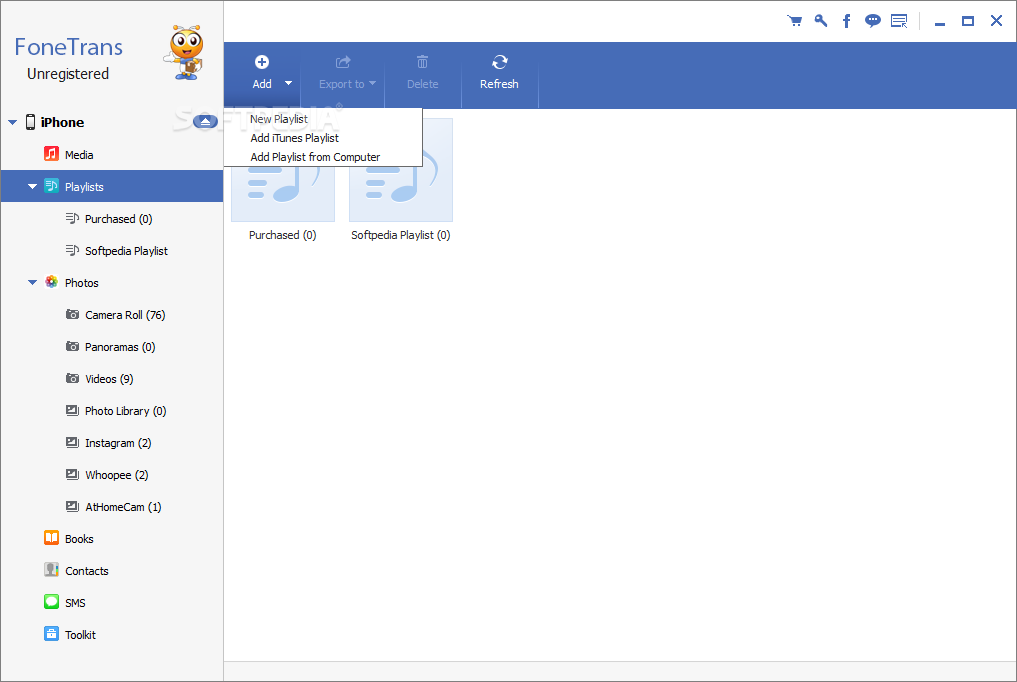Click the Delete trash icon

pos(422,62)
